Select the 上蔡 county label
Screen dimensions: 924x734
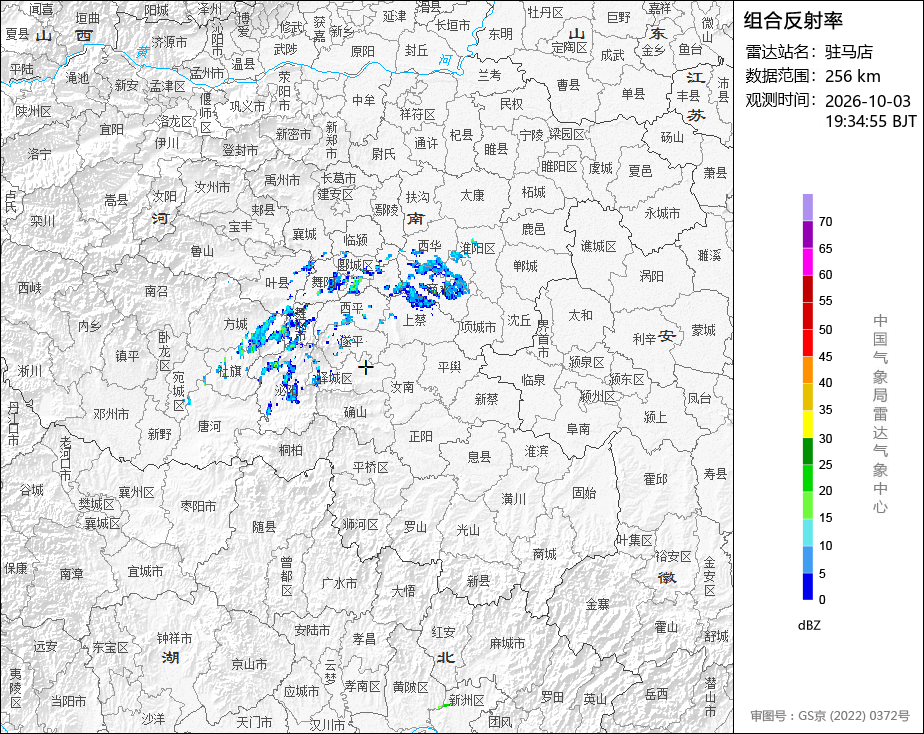tap(414, 319)
